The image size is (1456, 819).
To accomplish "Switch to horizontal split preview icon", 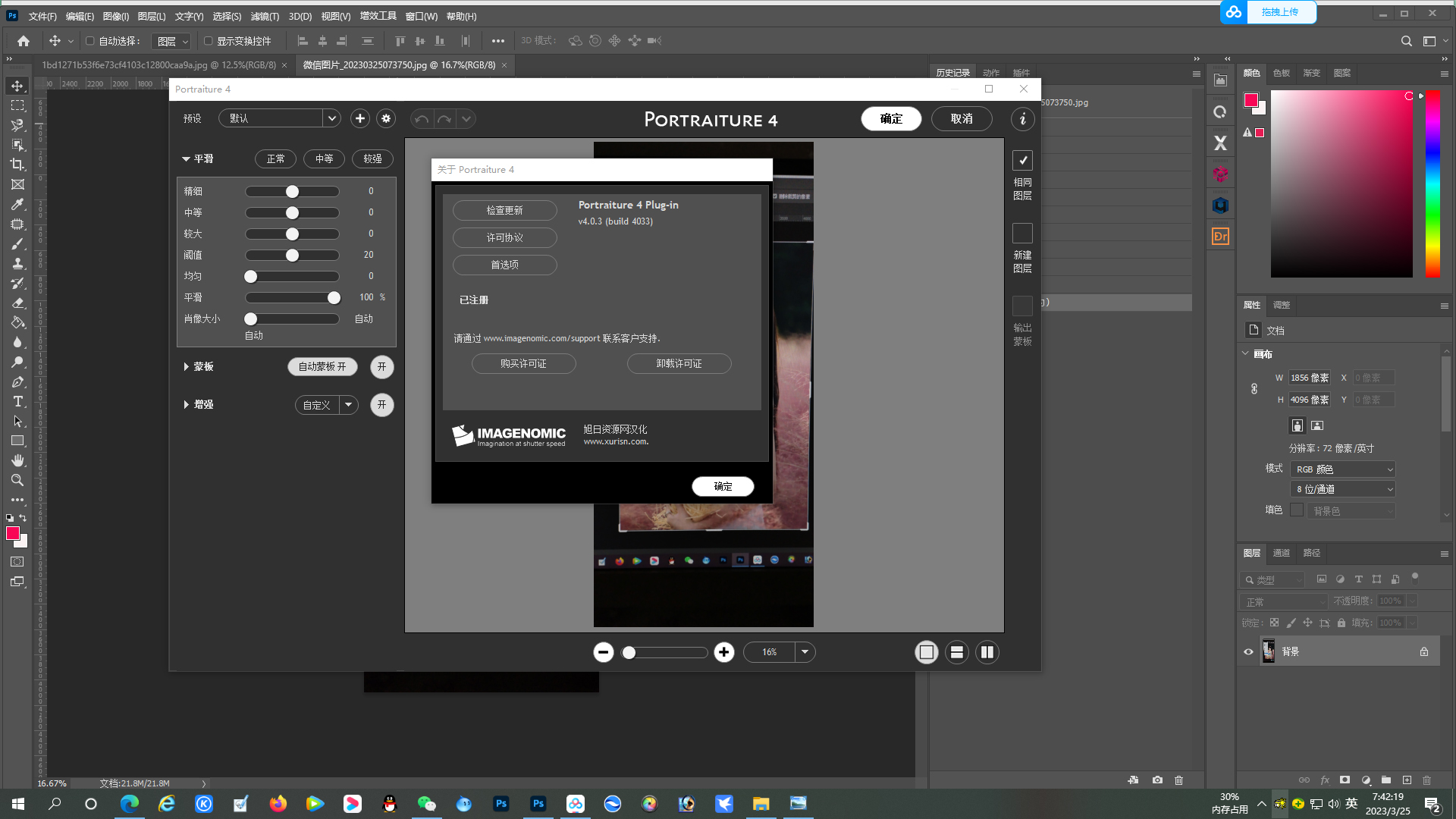I will [x=957, y=652].
